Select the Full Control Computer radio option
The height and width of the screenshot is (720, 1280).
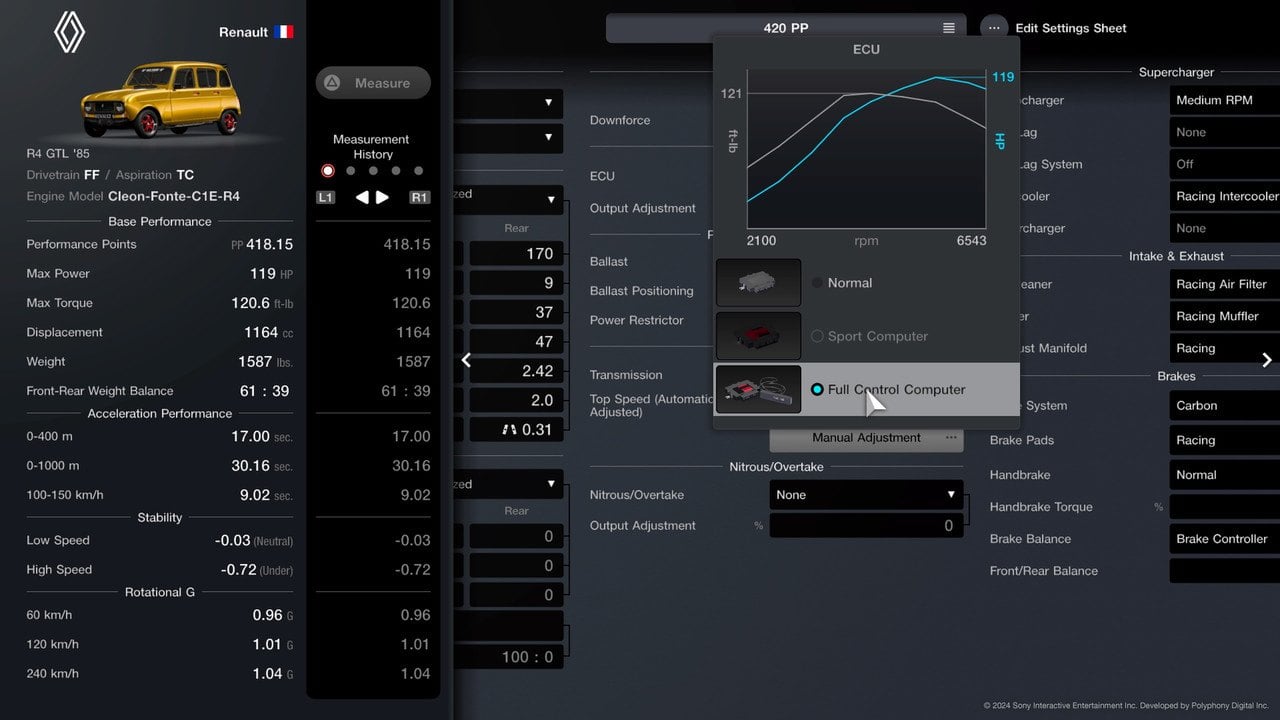(817, 389)
